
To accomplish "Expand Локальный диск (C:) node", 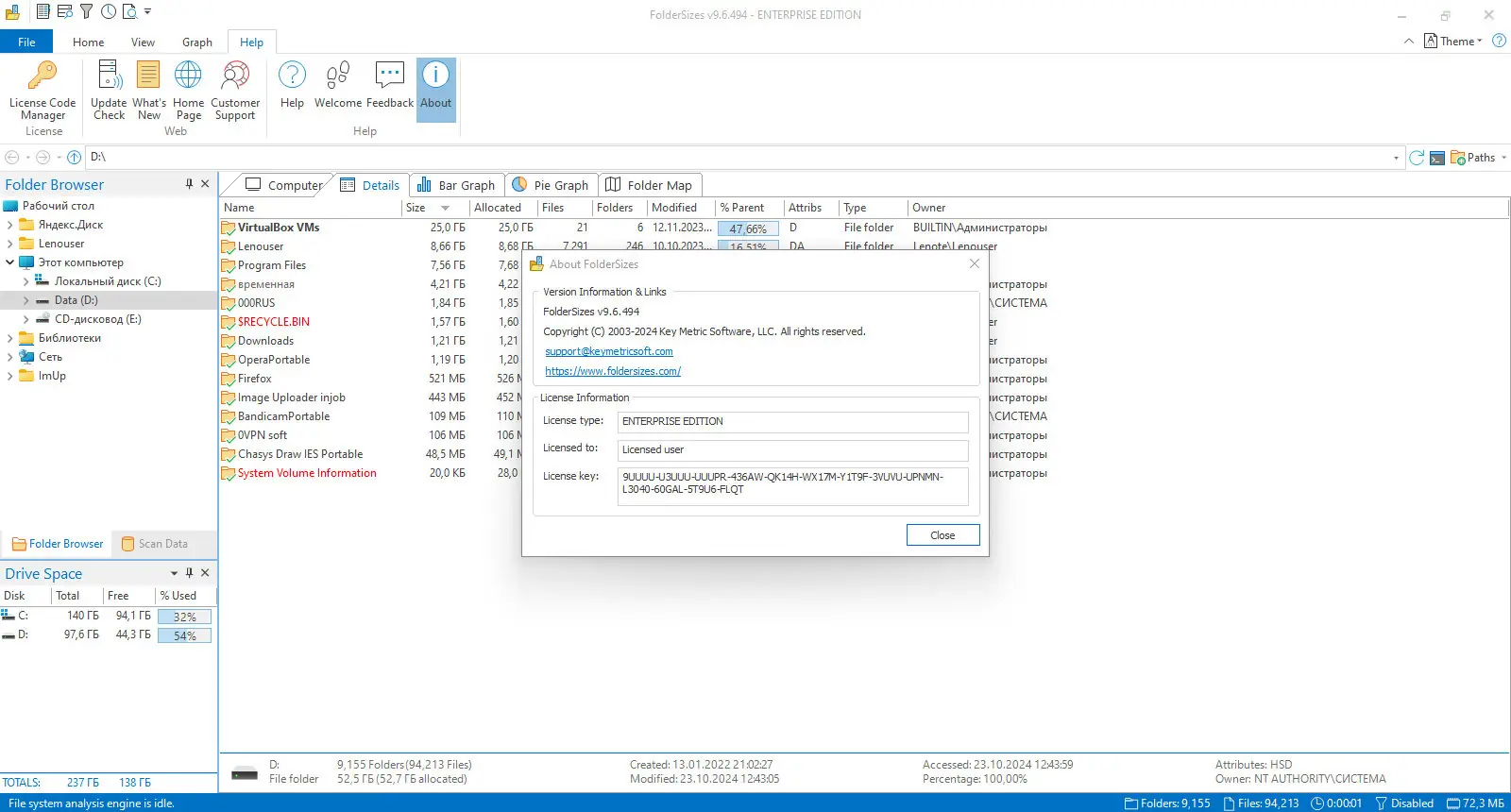I will coord(25,281).
